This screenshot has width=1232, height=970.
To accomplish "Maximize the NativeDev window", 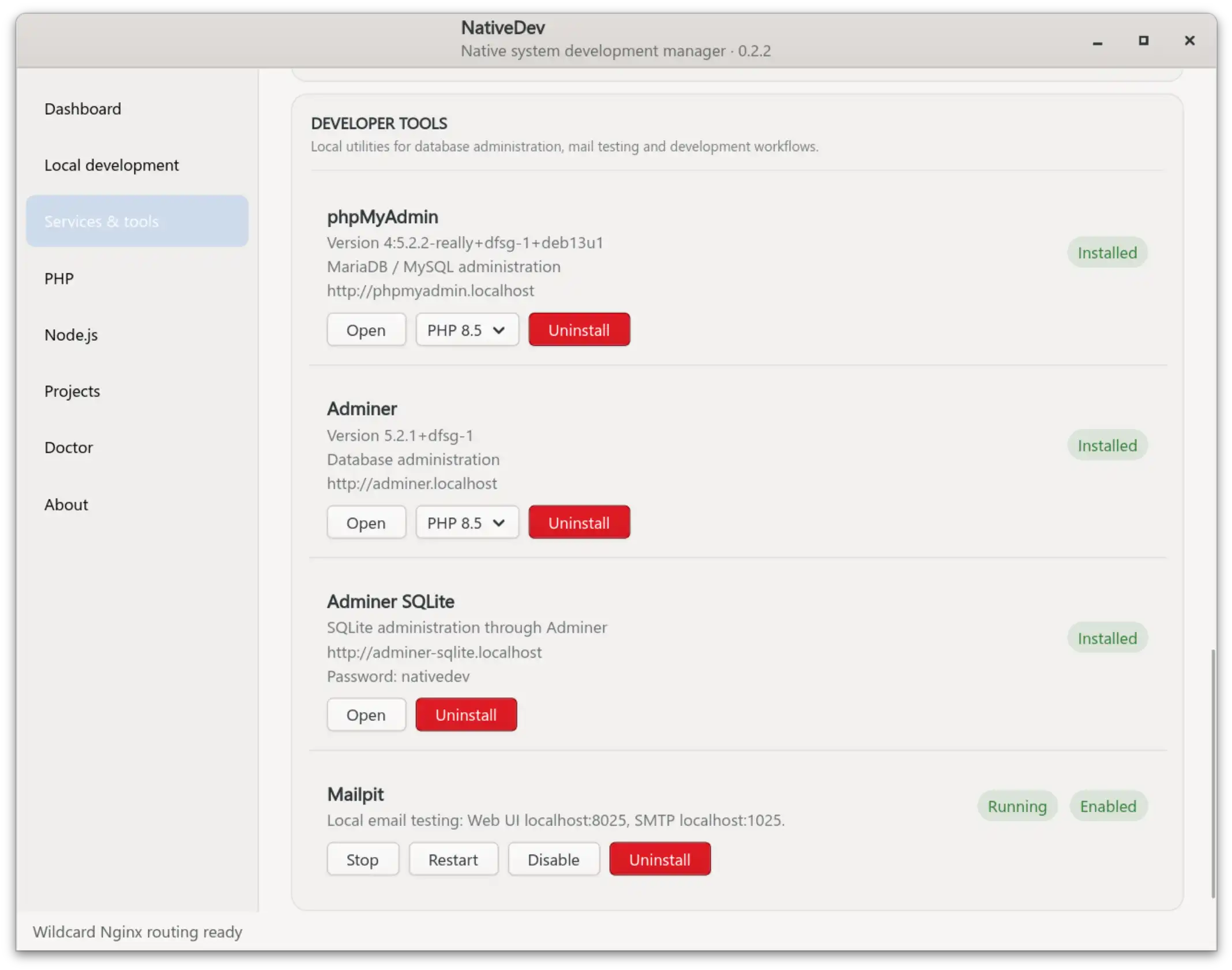I will [1143, 40].
